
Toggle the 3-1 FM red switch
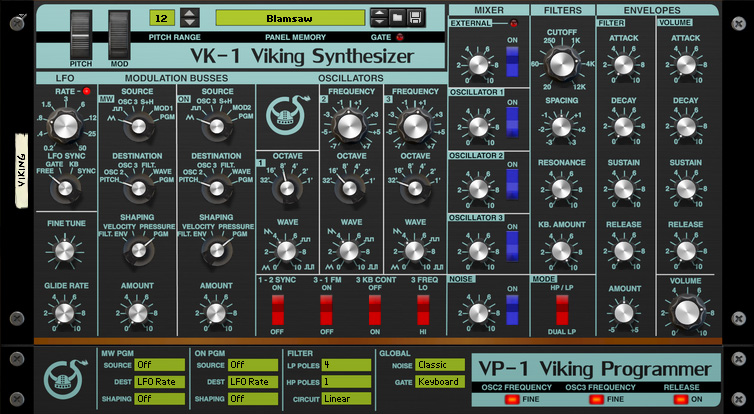327,310
